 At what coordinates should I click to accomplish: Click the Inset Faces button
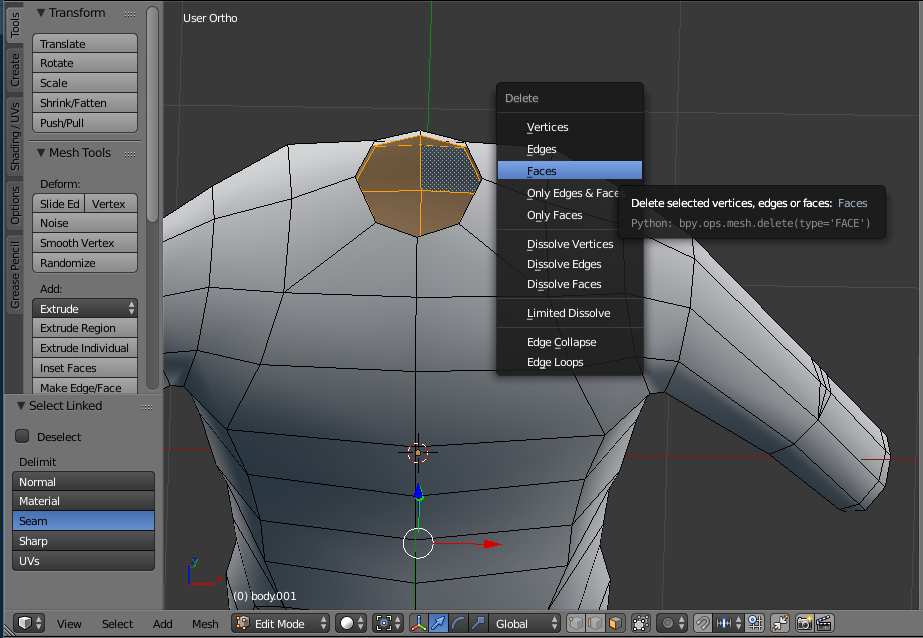[85, 368]
